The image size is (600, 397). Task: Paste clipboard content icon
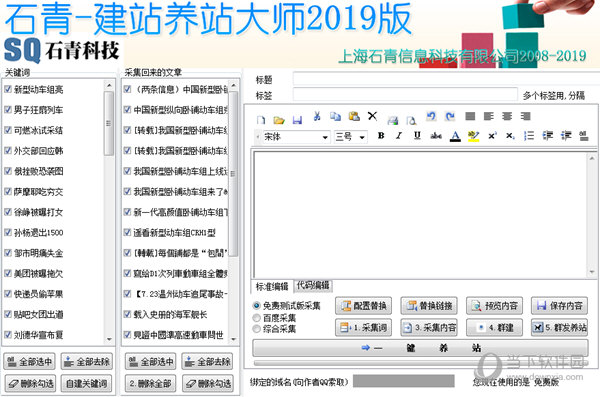[354, 116]
